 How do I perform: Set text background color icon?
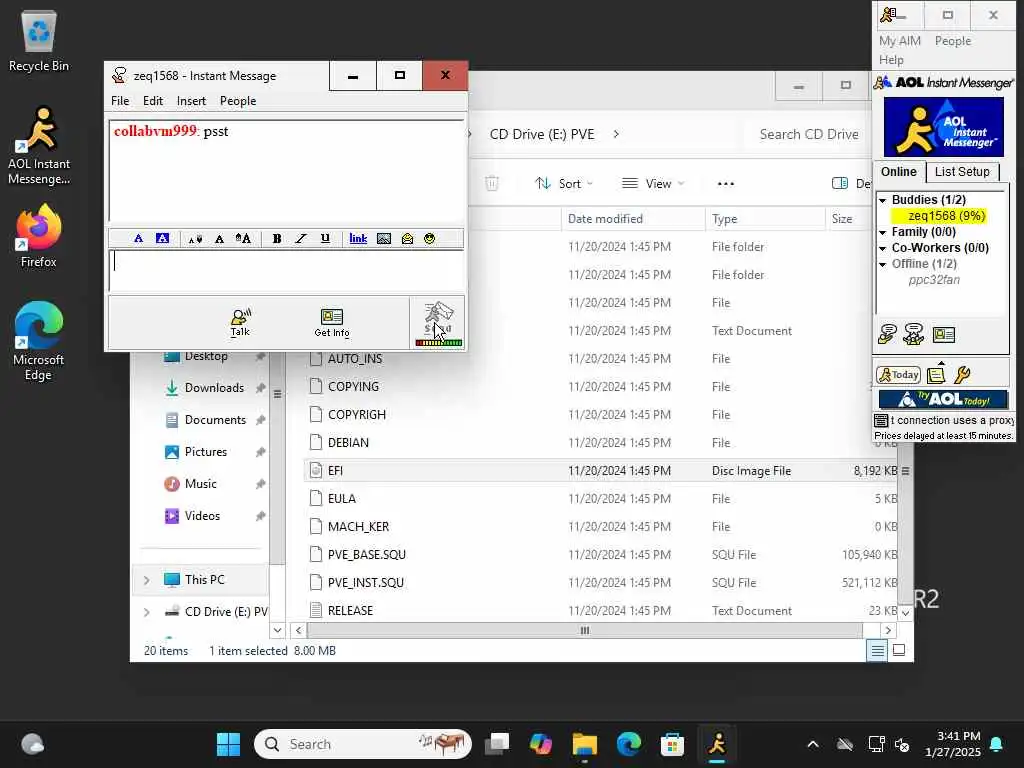162,238
